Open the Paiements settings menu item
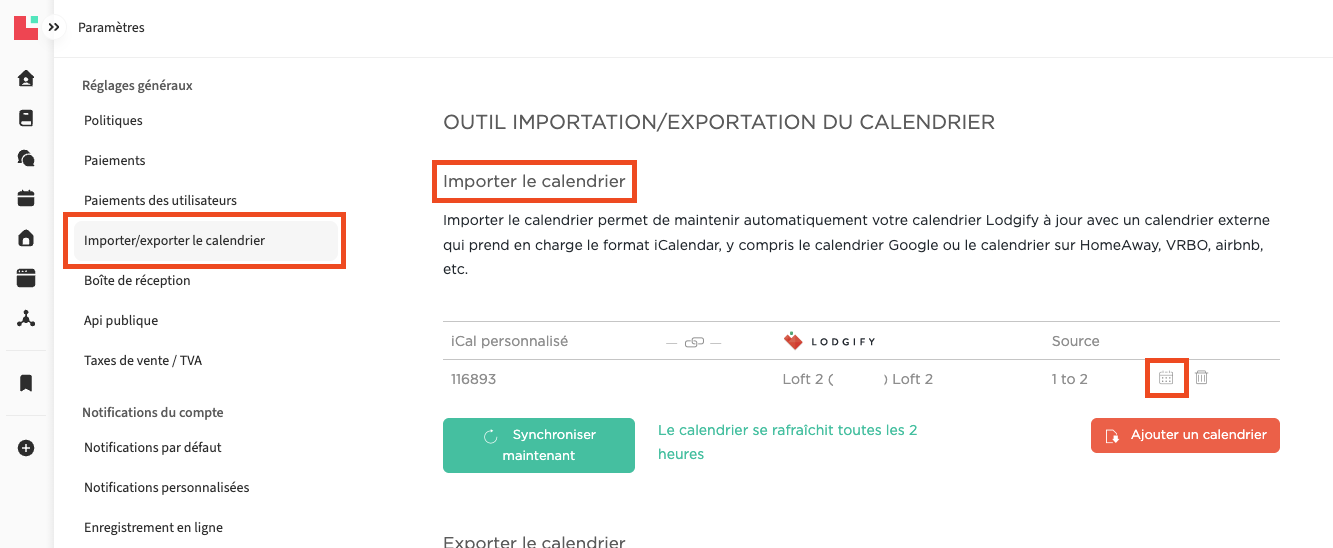Viewport: 1333px width, 548px height. click(x=114, y=160)
